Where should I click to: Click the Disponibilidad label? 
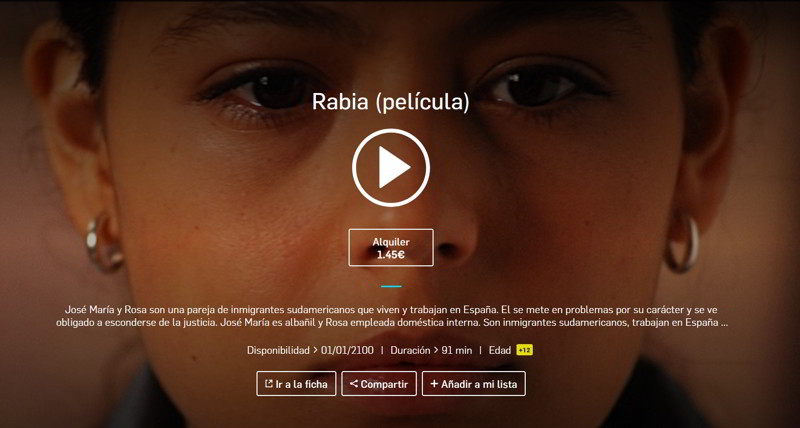[278, 350]
